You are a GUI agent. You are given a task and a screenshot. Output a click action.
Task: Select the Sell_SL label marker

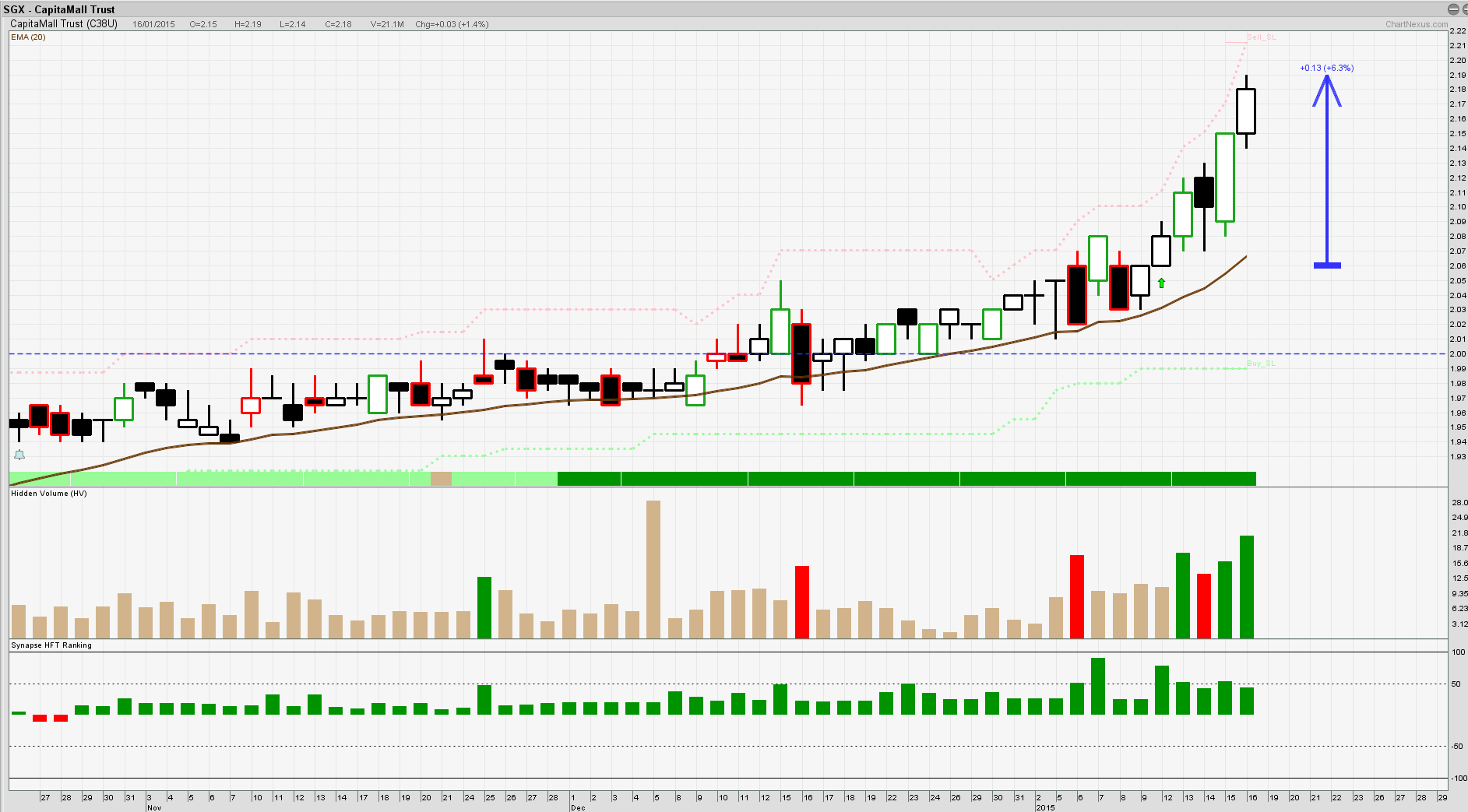click(x=1261, y=37)
